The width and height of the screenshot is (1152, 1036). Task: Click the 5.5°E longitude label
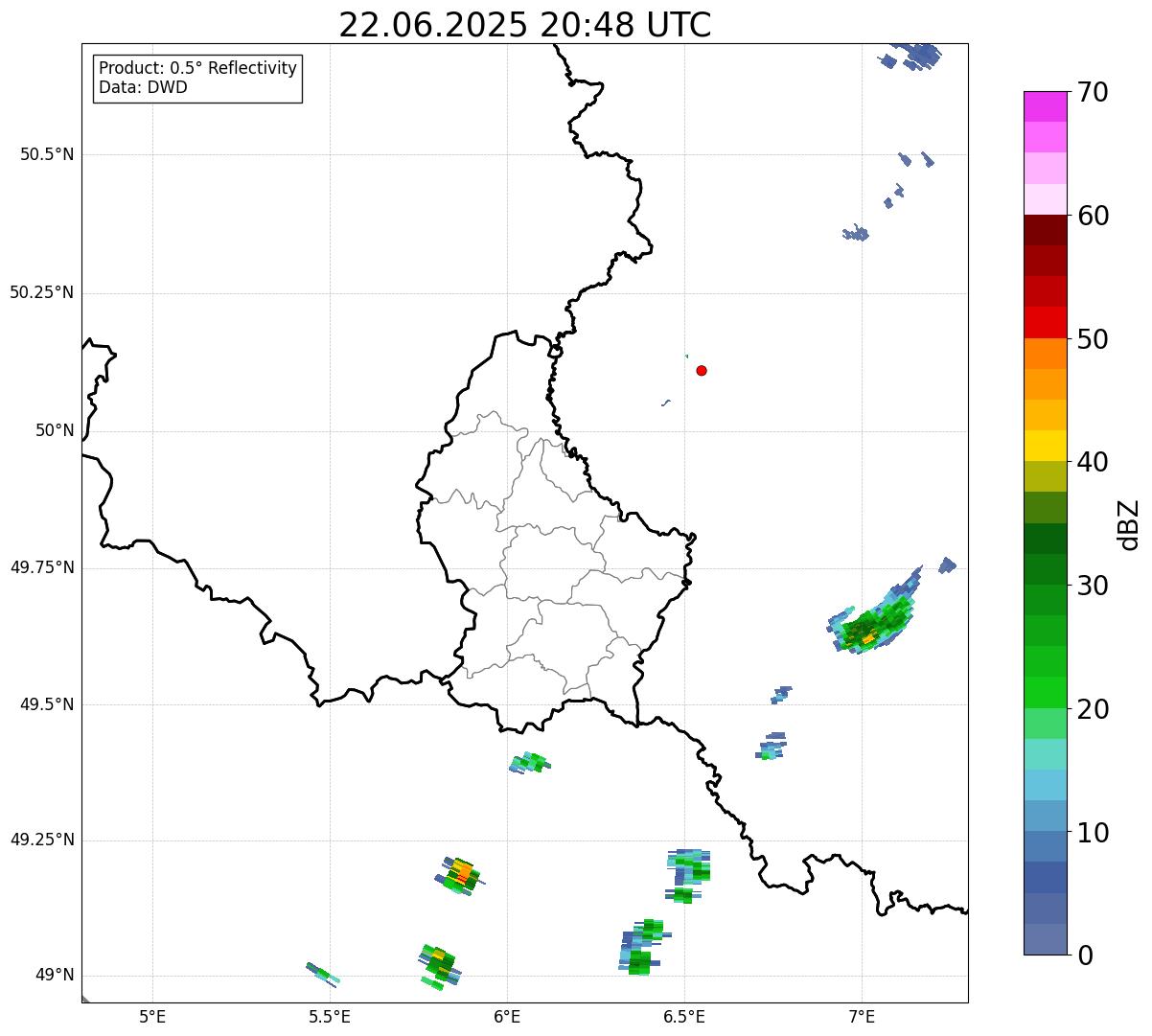330,1016
